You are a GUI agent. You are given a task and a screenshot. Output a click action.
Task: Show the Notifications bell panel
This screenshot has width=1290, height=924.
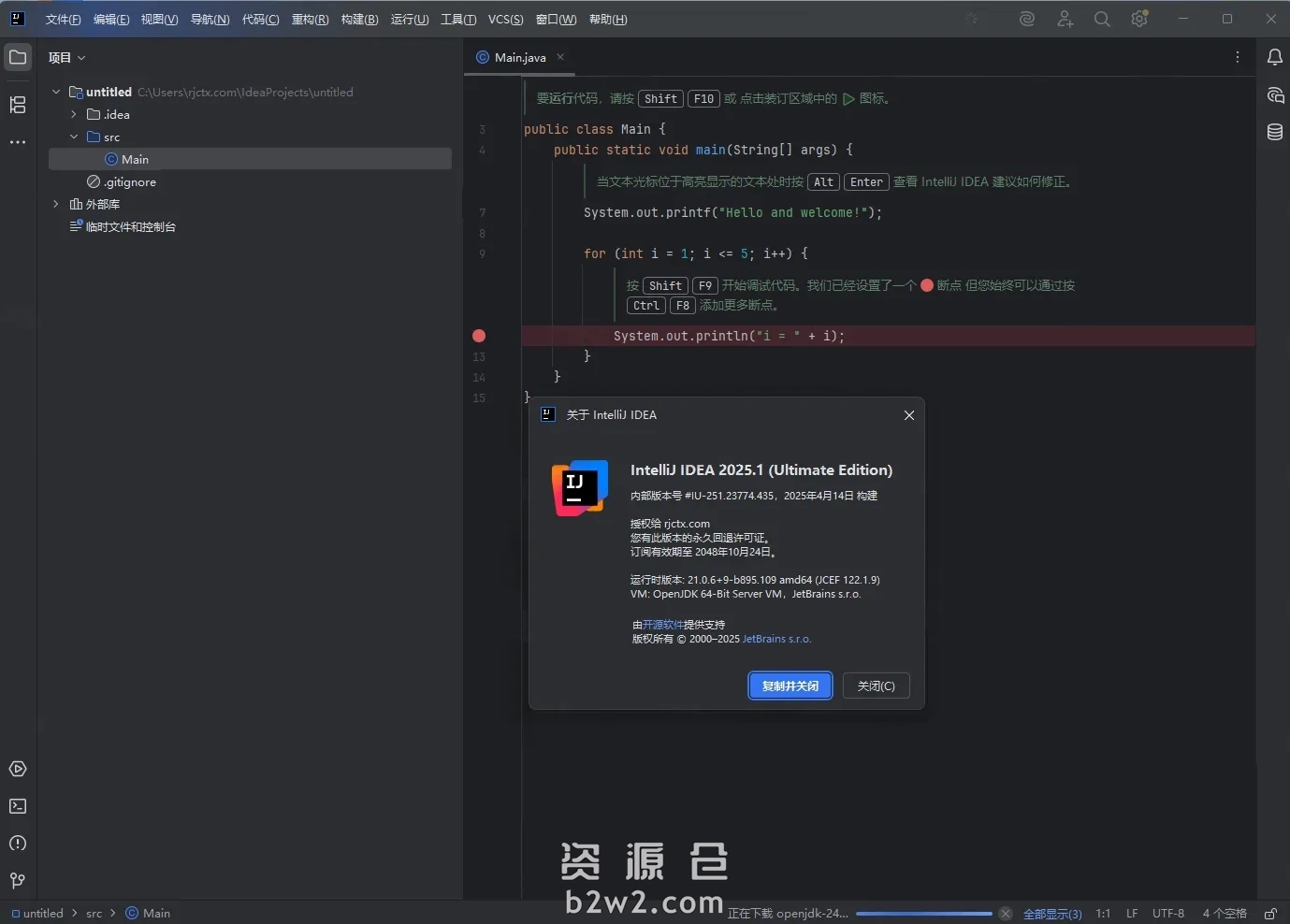1274,57
